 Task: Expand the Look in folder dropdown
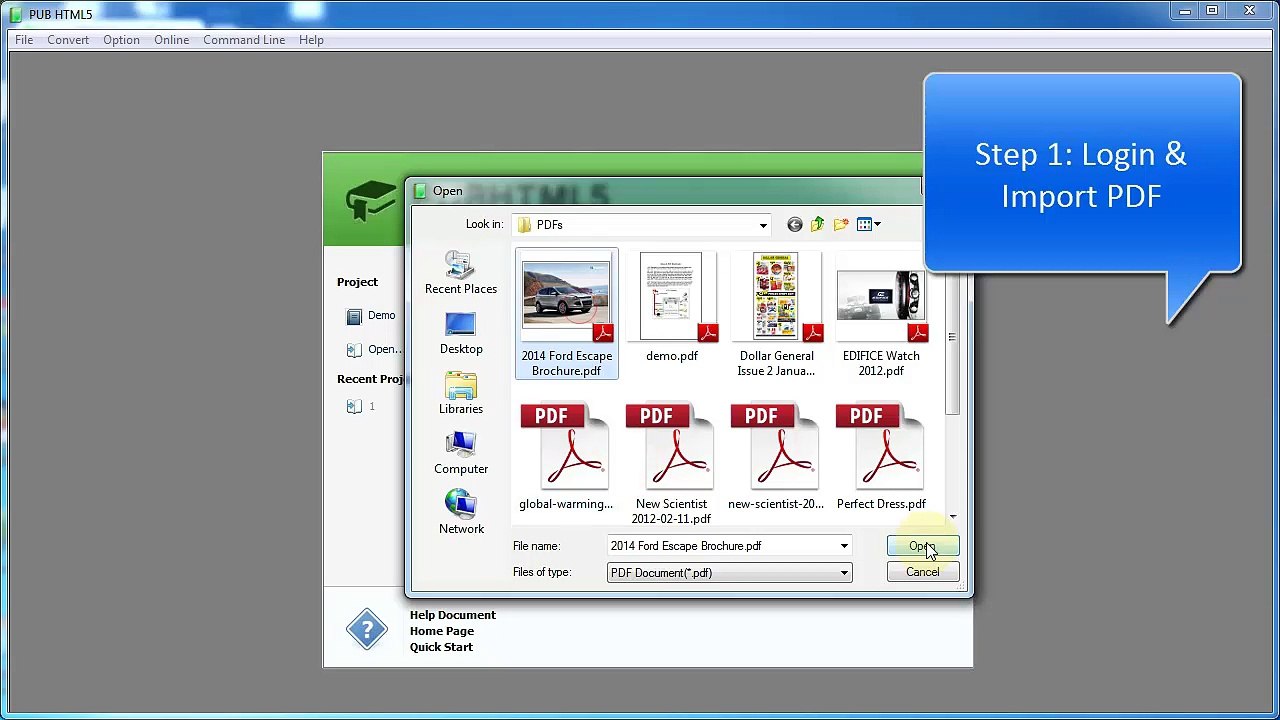click(x=763, y=225)
